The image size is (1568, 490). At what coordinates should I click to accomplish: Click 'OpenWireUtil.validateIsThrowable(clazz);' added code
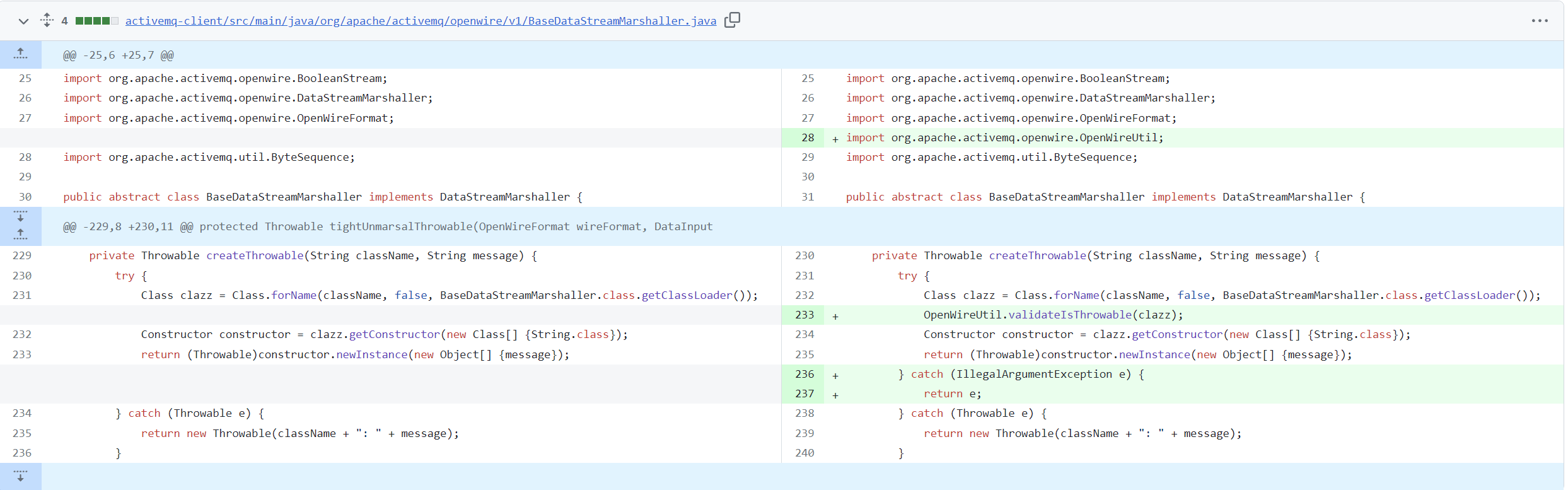point(1053,315)
